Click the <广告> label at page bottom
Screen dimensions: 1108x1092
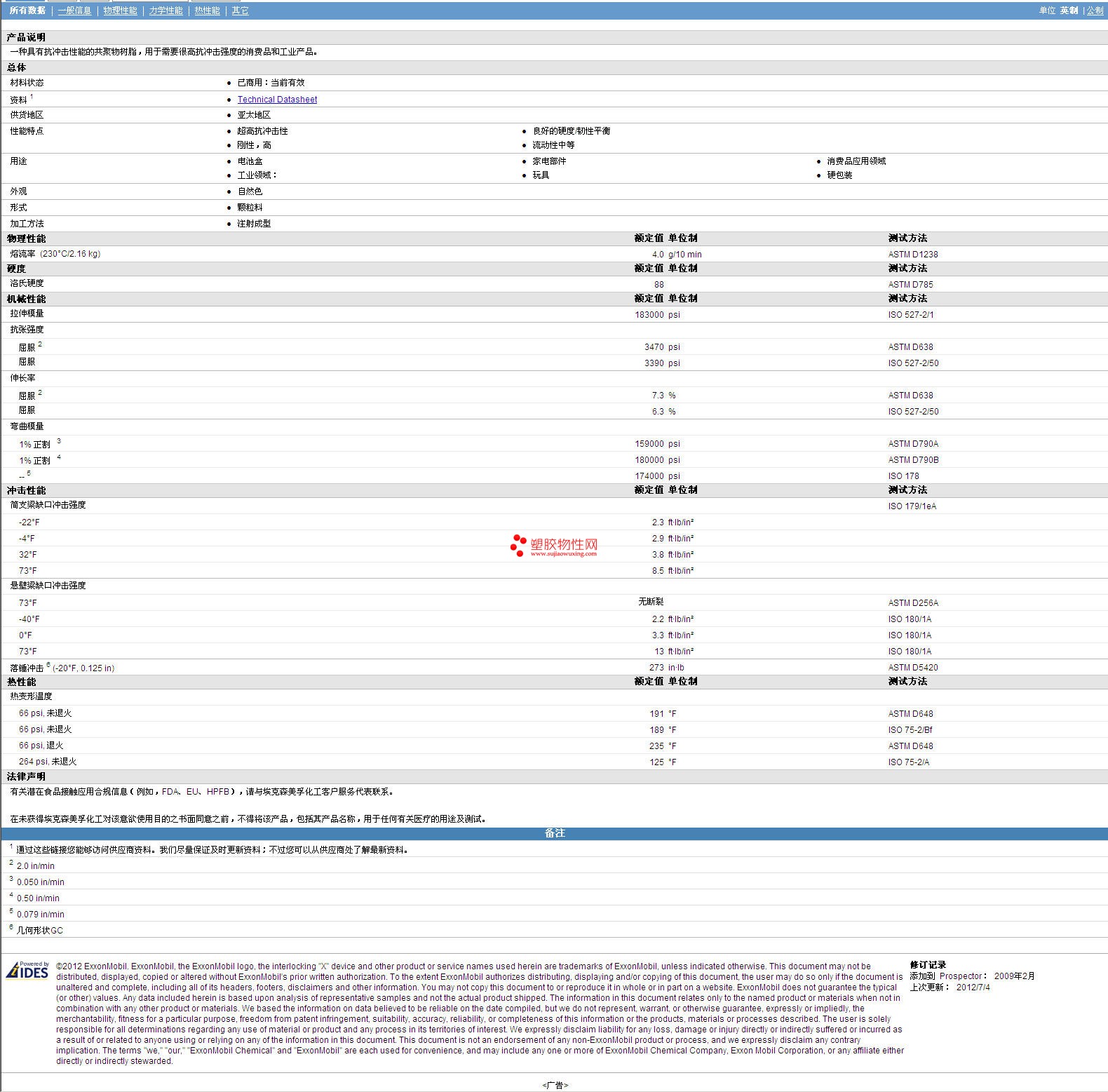(x=555, y=1085)
